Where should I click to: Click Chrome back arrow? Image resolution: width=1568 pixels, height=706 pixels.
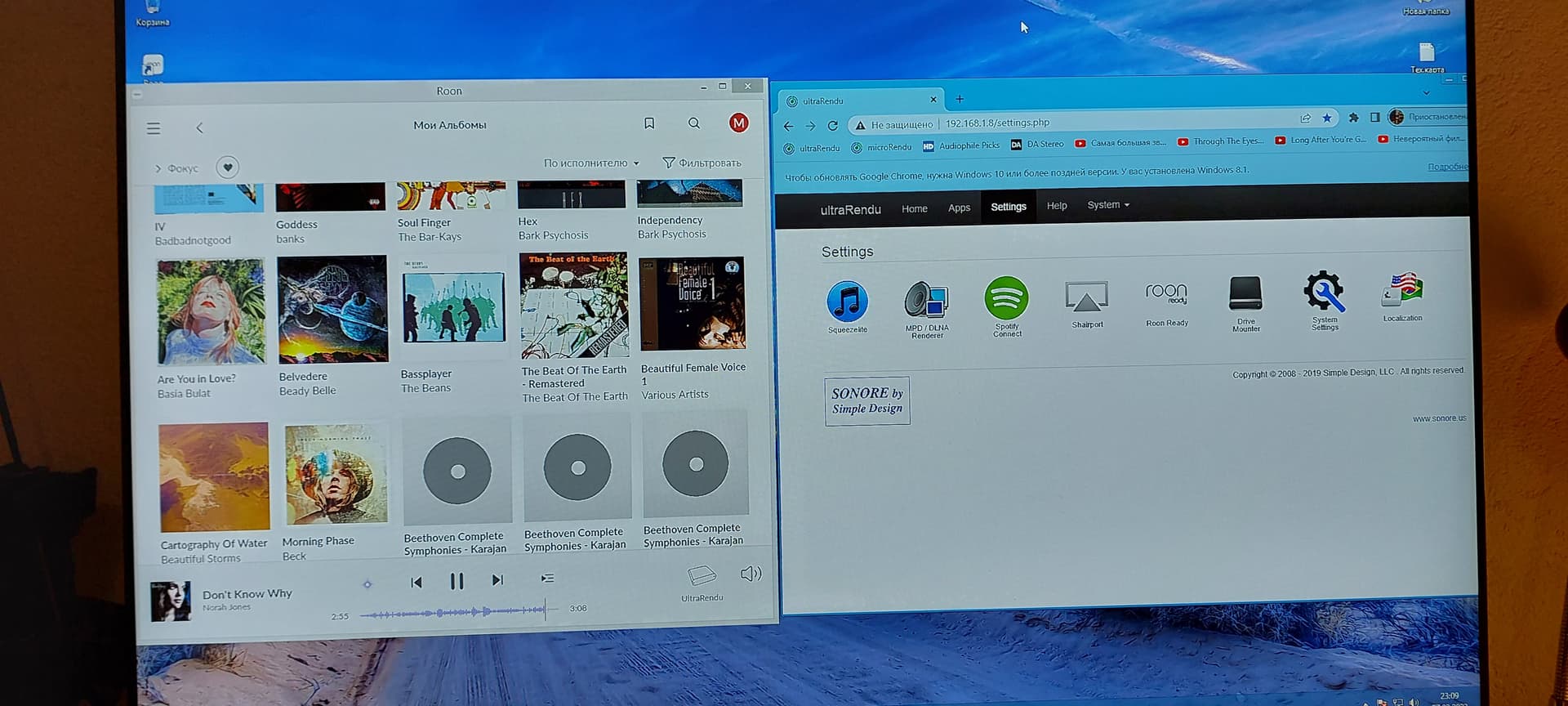point(788,127)
